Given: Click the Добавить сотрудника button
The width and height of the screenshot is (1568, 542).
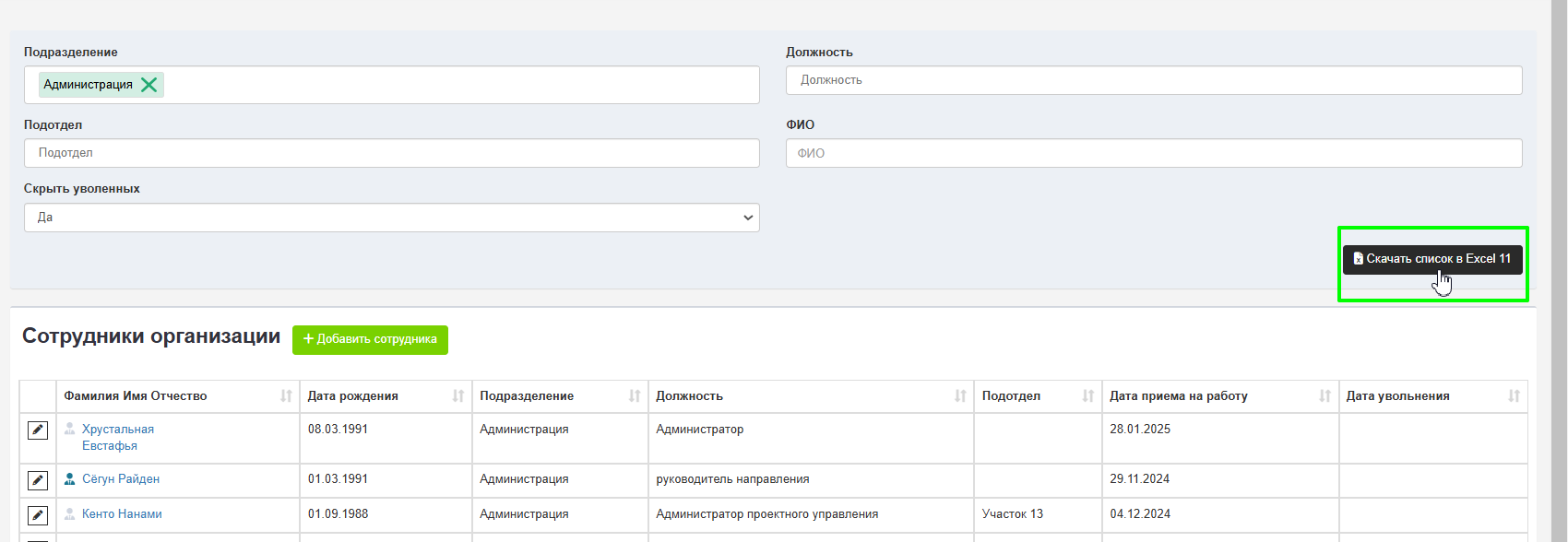Looking at the screenshot, I should (x=370, y=339).
